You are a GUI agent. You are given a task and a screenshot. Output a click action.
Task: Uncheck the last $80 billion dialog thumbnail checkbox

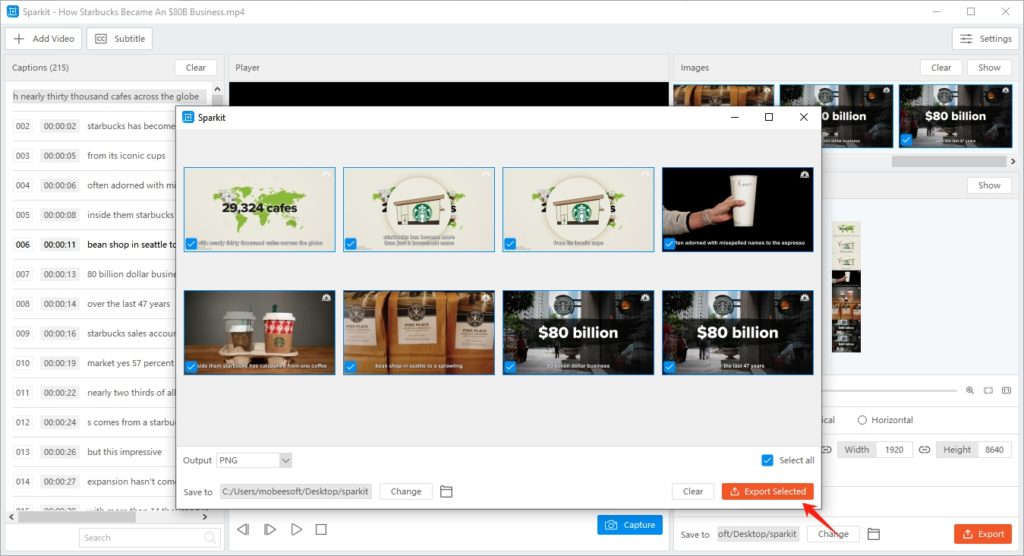669,367
